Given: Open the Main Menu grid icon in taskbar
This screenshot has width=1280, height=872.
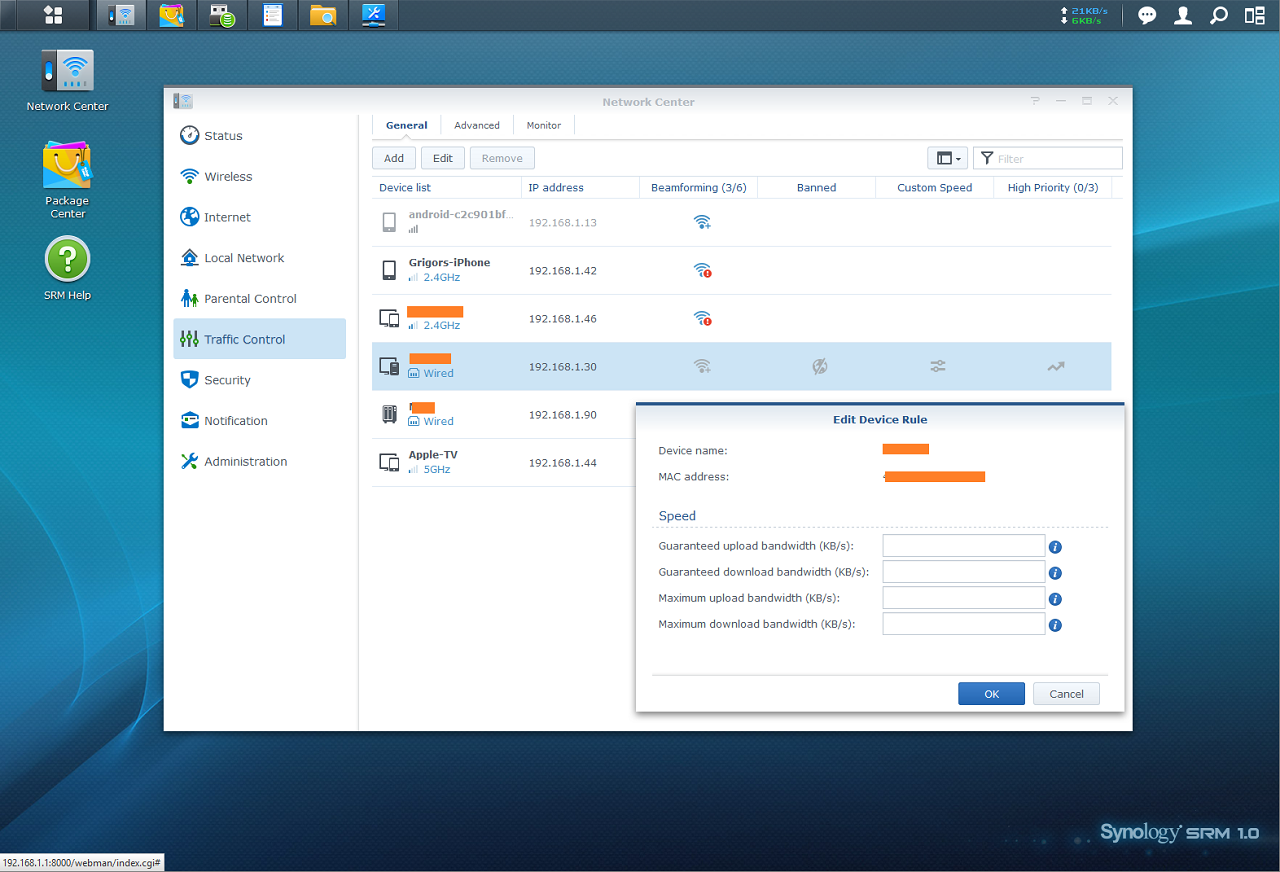Looking at the screenshot, I should (x=53, y=15).
